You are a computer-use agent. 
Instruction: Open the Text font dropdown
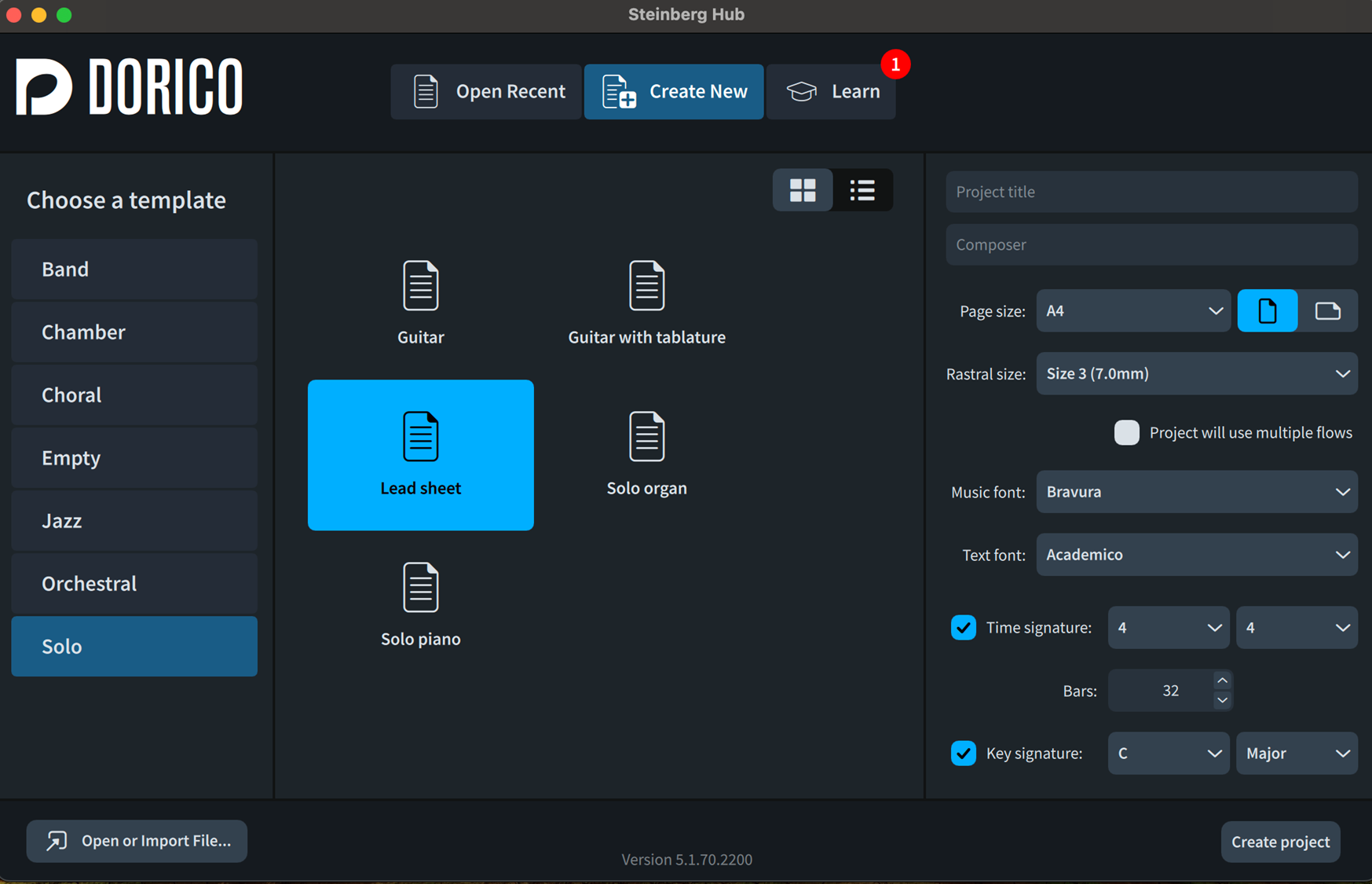pyautogui.click(x=1197, y=555)
